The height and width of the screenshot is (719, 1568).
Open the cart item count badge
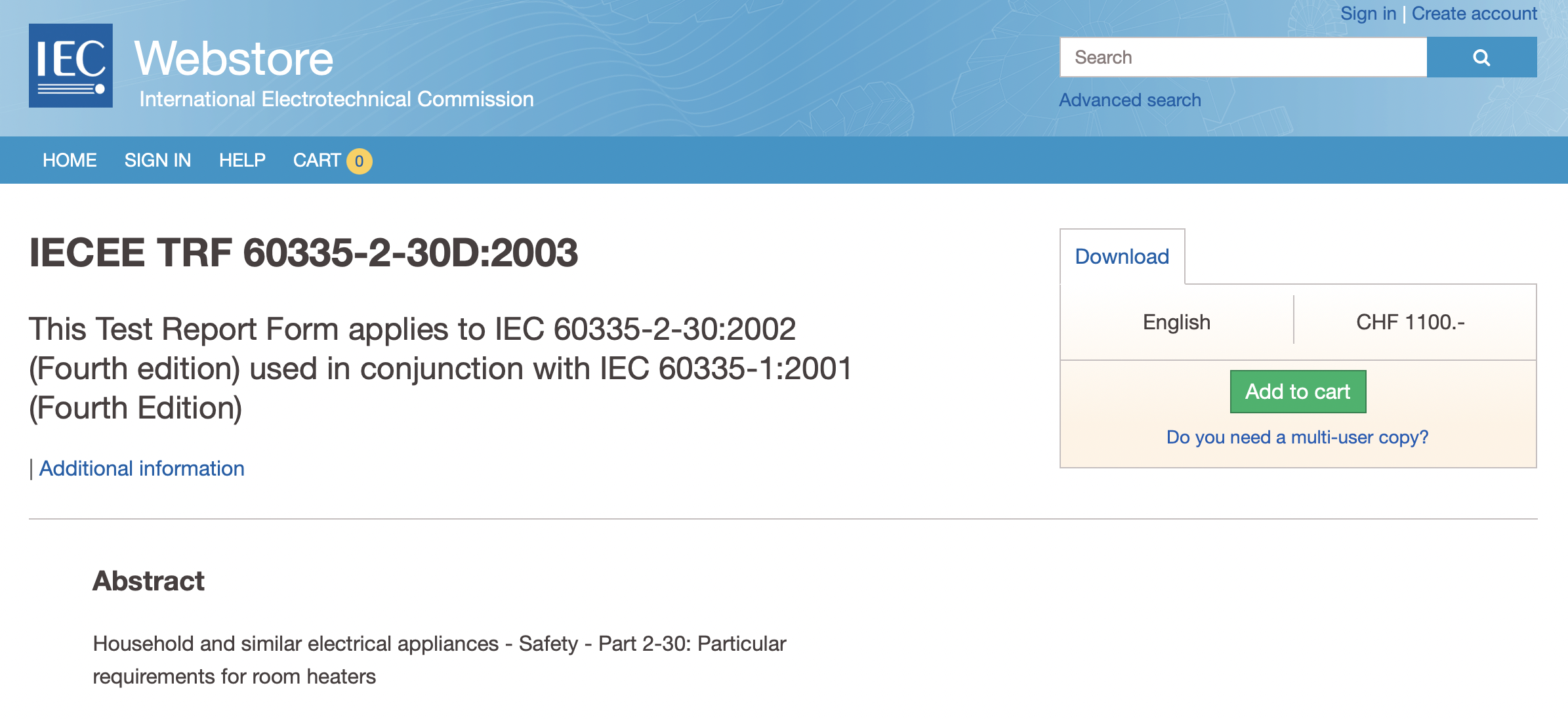click(x=358, y=160)
